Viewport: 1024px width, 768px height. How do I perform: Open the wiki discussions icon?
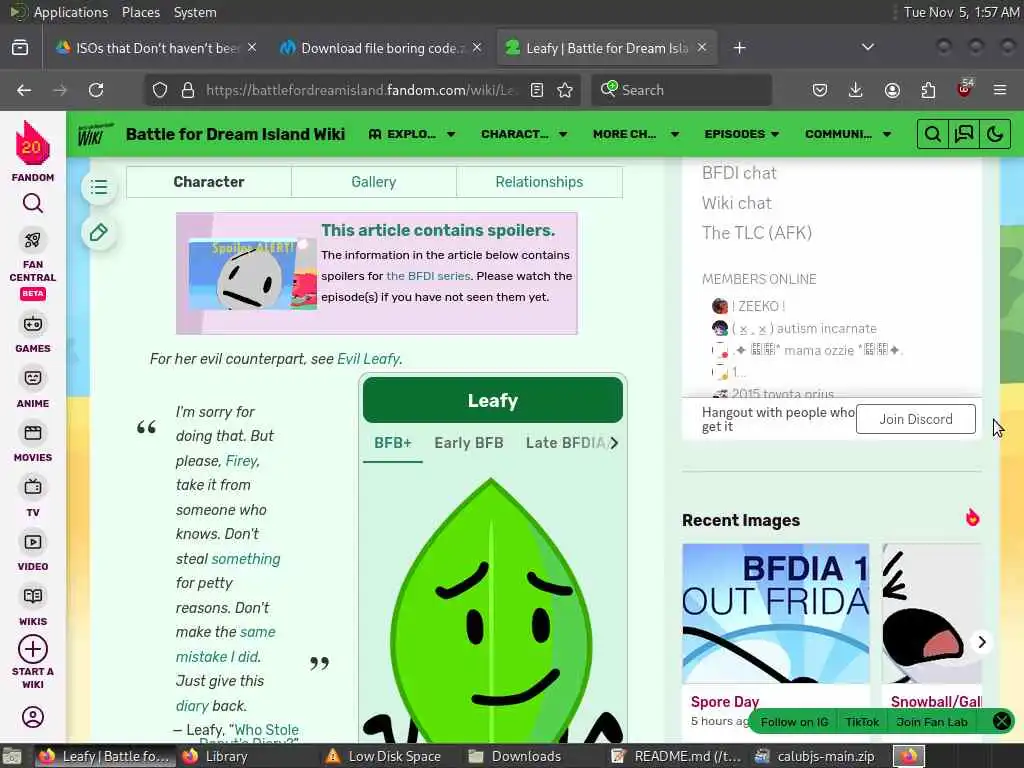[x=964, y=134]
